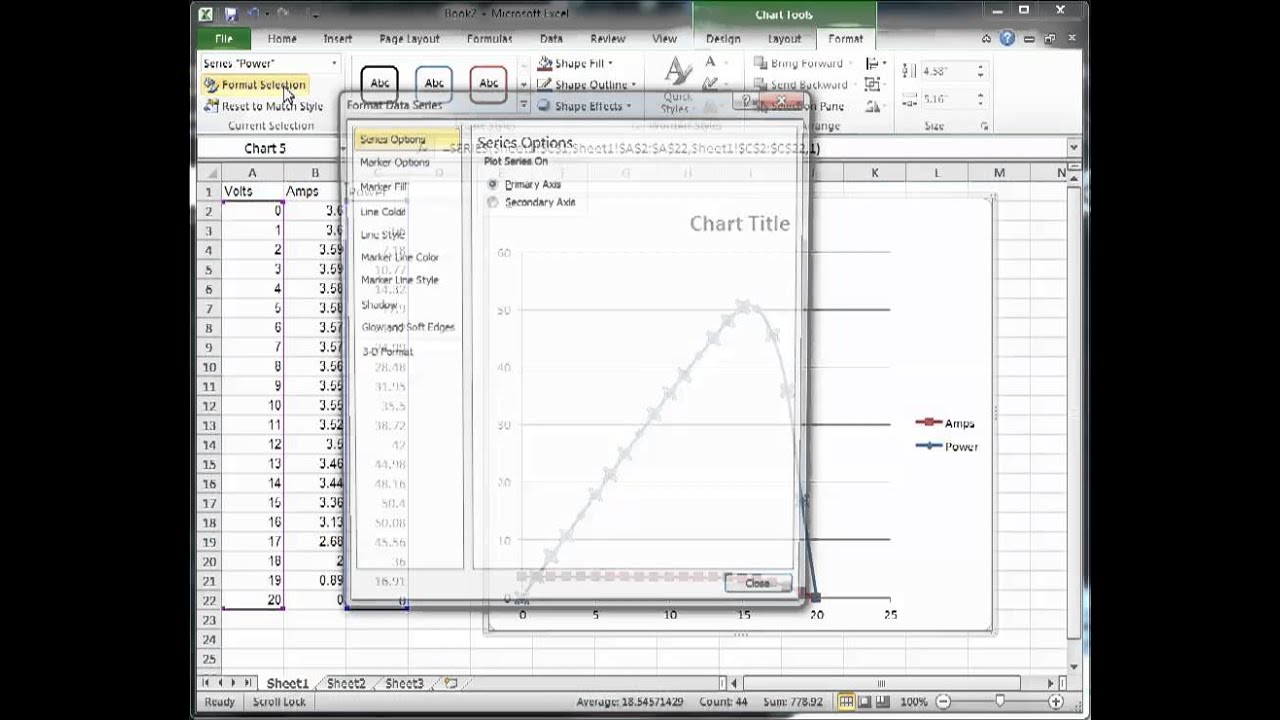Screen dimensions: 1280x720
Task: Select the Volts header cell A1
Action: click(x=252, y=191)
